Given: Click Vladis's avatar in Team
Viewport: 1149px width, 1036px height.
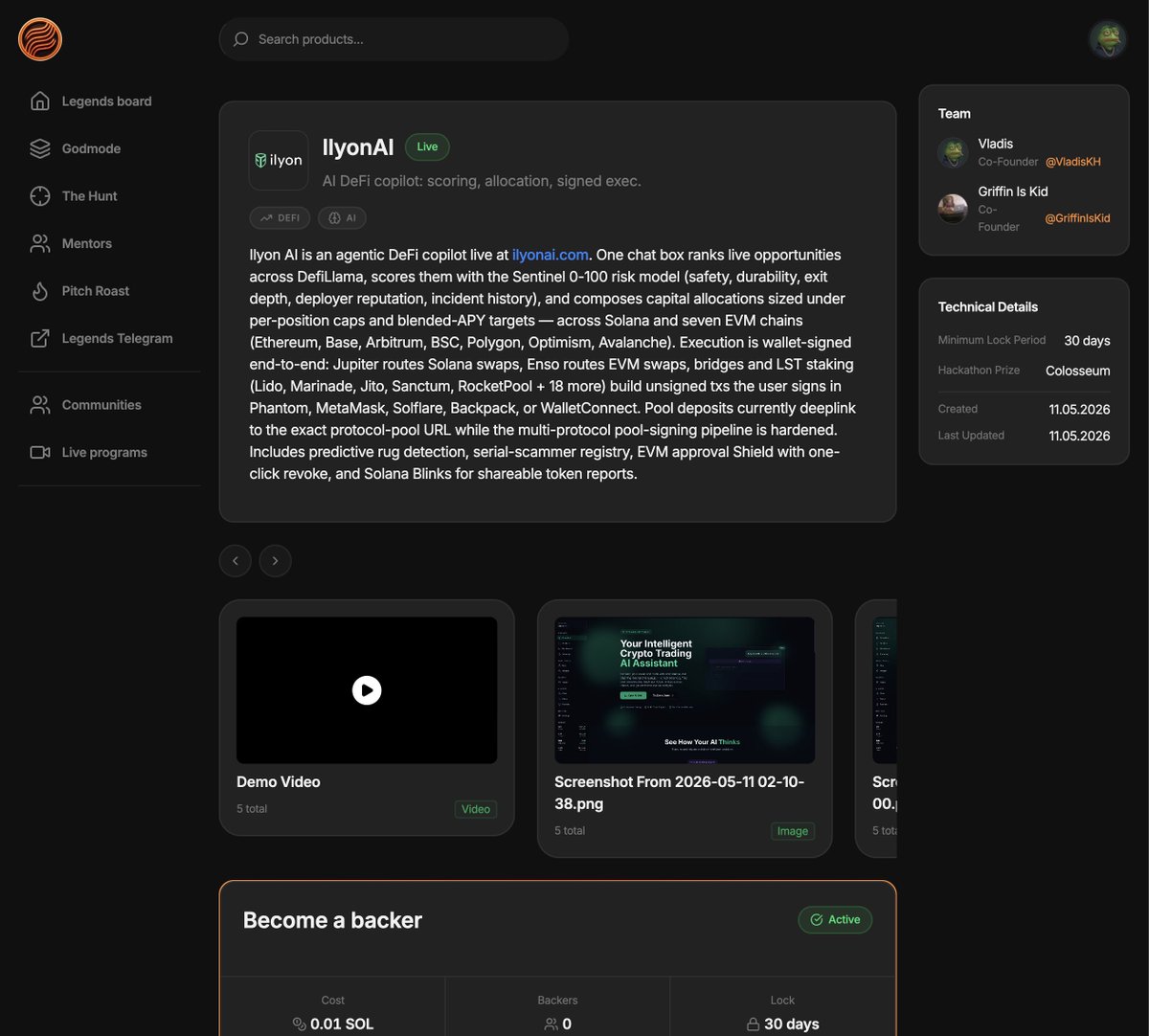Looking at the screenshot, I should coord(953,152).
